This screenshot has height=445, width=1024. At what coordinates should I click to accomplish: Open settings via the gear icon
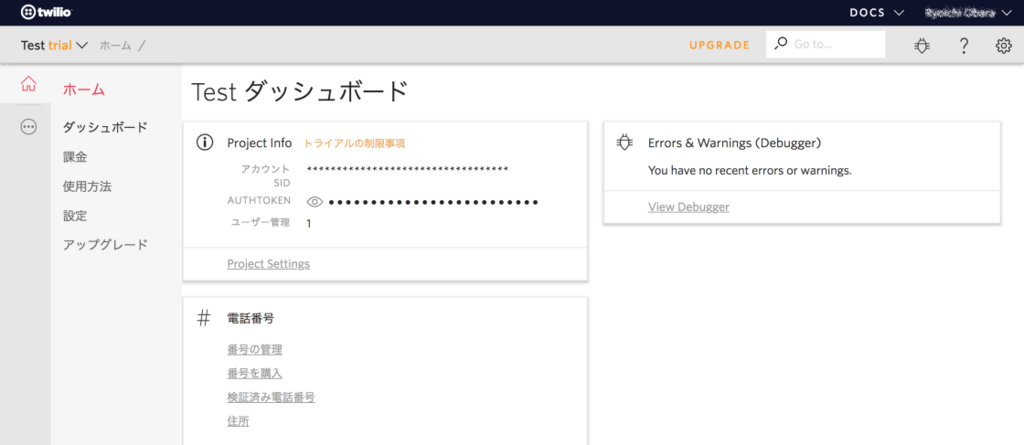coord(1003,45)
